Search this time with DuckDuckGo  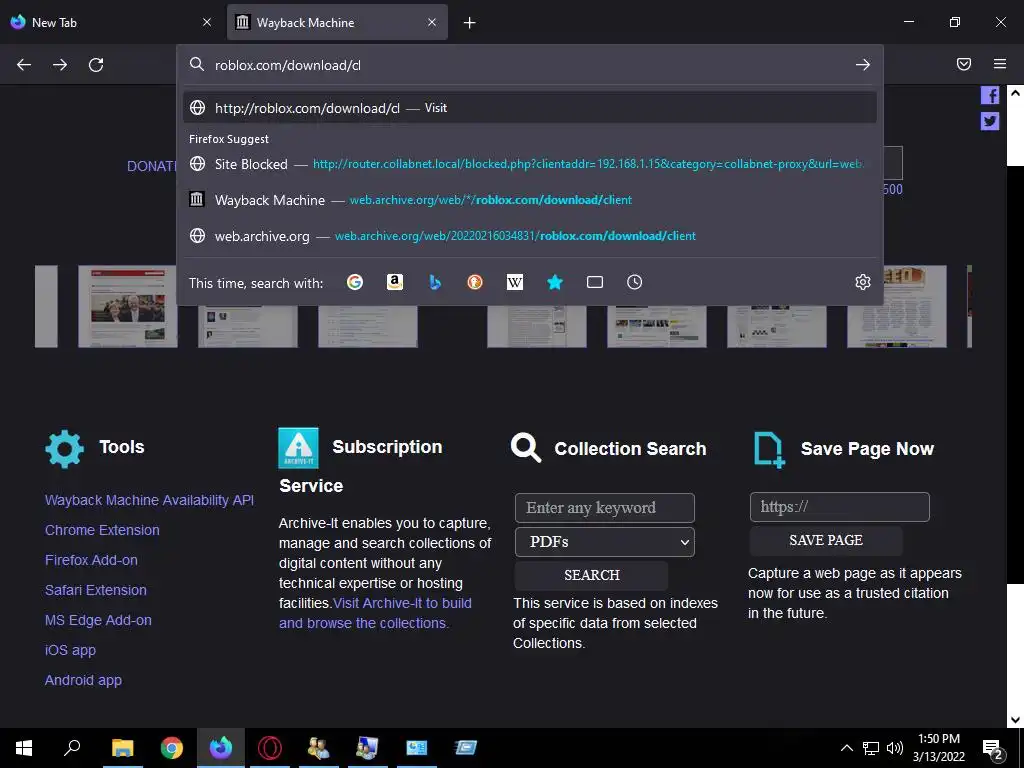point(475,282)
